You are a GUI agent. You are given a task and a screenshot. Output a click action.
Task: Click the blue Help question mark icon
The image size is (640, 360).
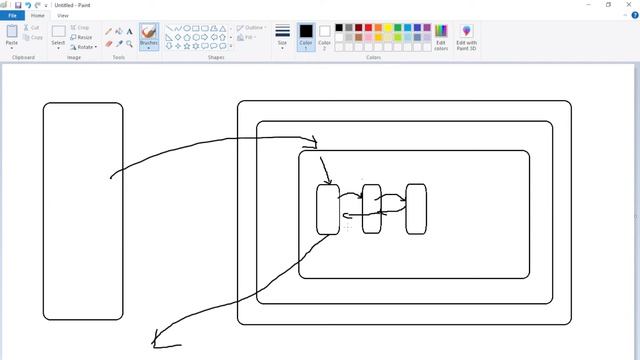point(635,15)
